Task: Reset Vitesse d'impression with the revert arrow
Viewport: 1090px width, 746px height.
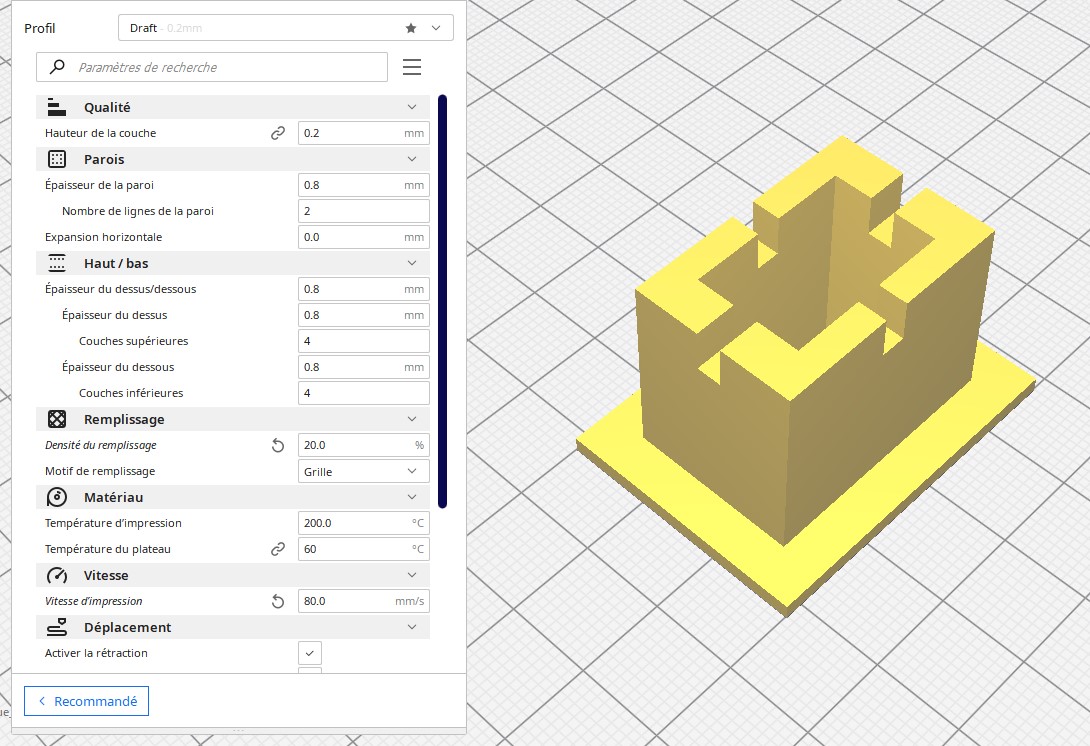Action: 277,601
